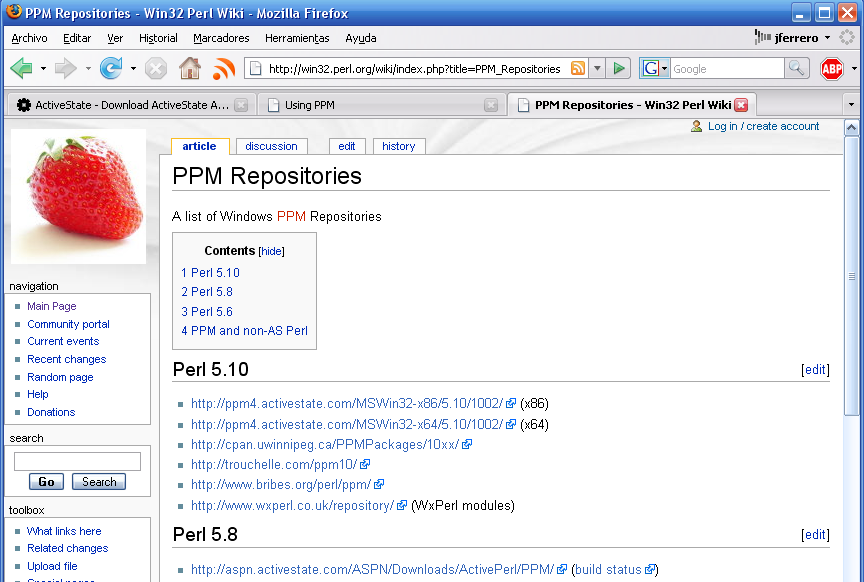
Task: Open the wiki history tab
Action: 398,146
